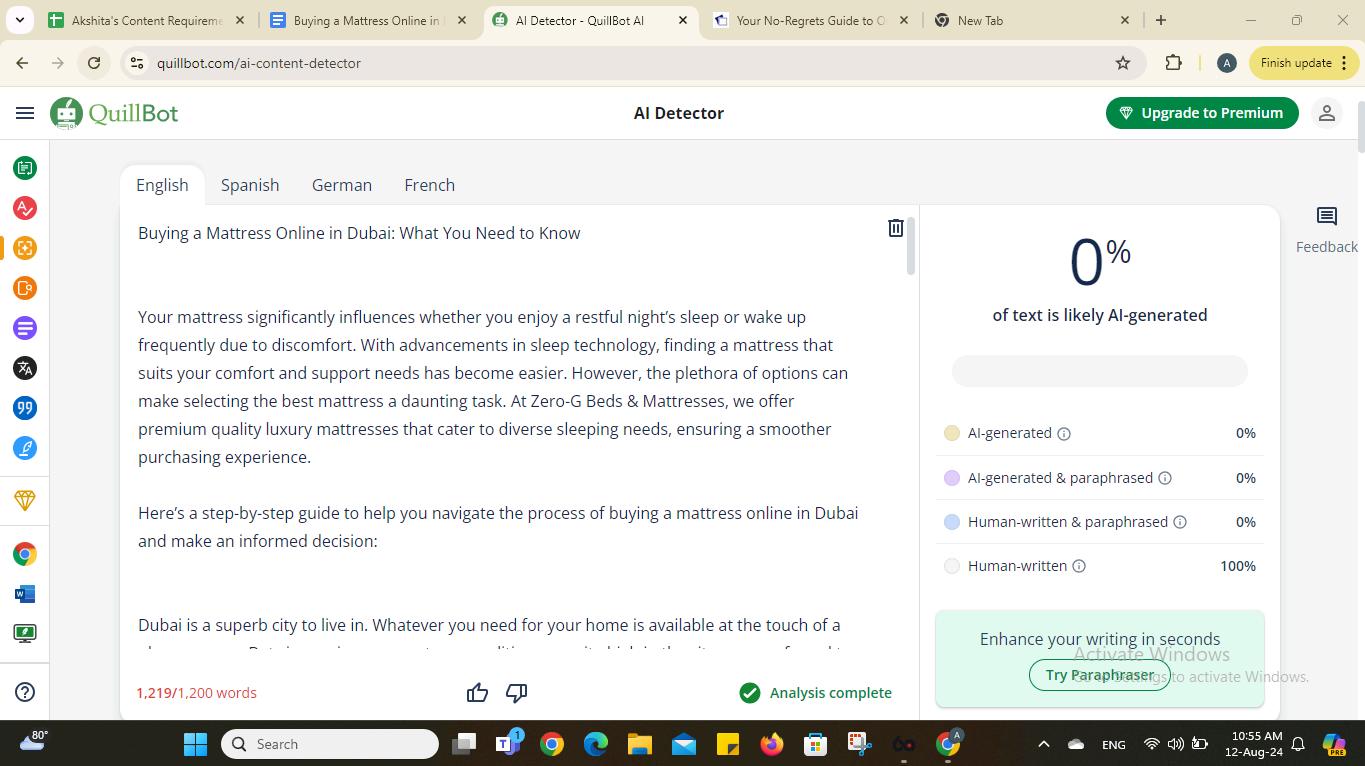Viewport: 1365px width, 766px height.
Task: Open QuillBot for Word sidebar icon
Action: click(25, 594)
